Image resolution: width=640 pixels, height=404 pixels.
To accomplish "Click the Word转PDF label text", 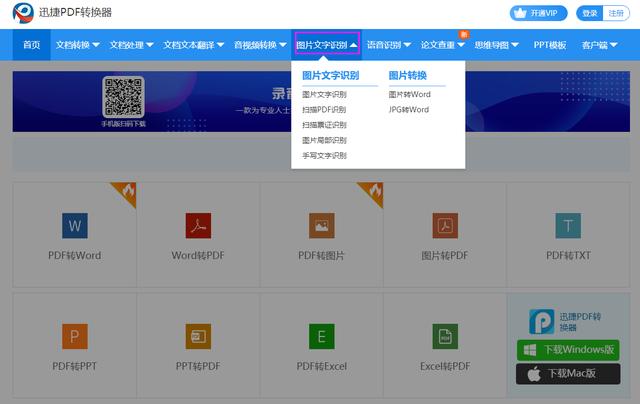I will 198,255.
